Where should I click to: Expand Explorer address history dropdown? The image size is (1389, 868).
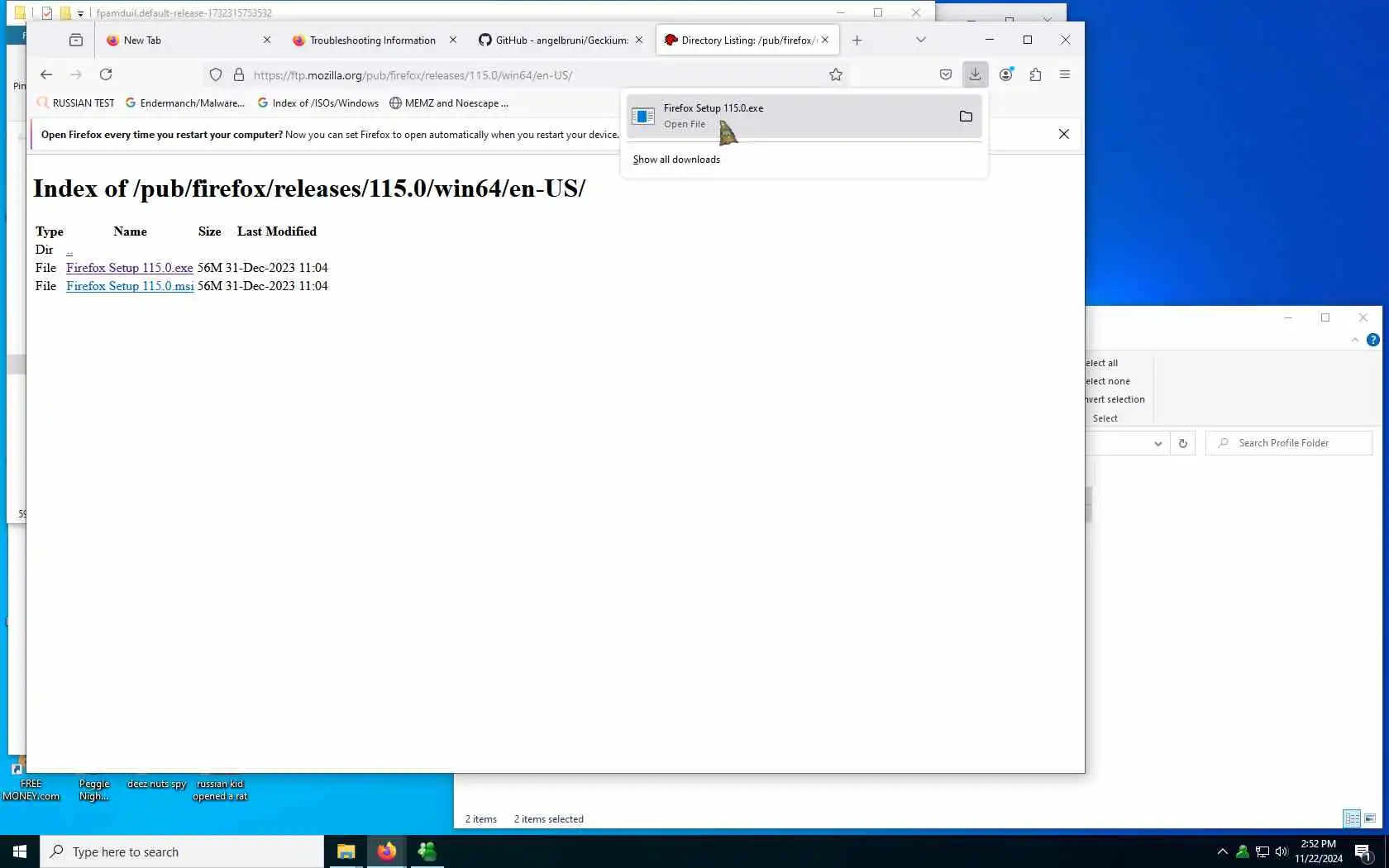tap(1158, 443)
